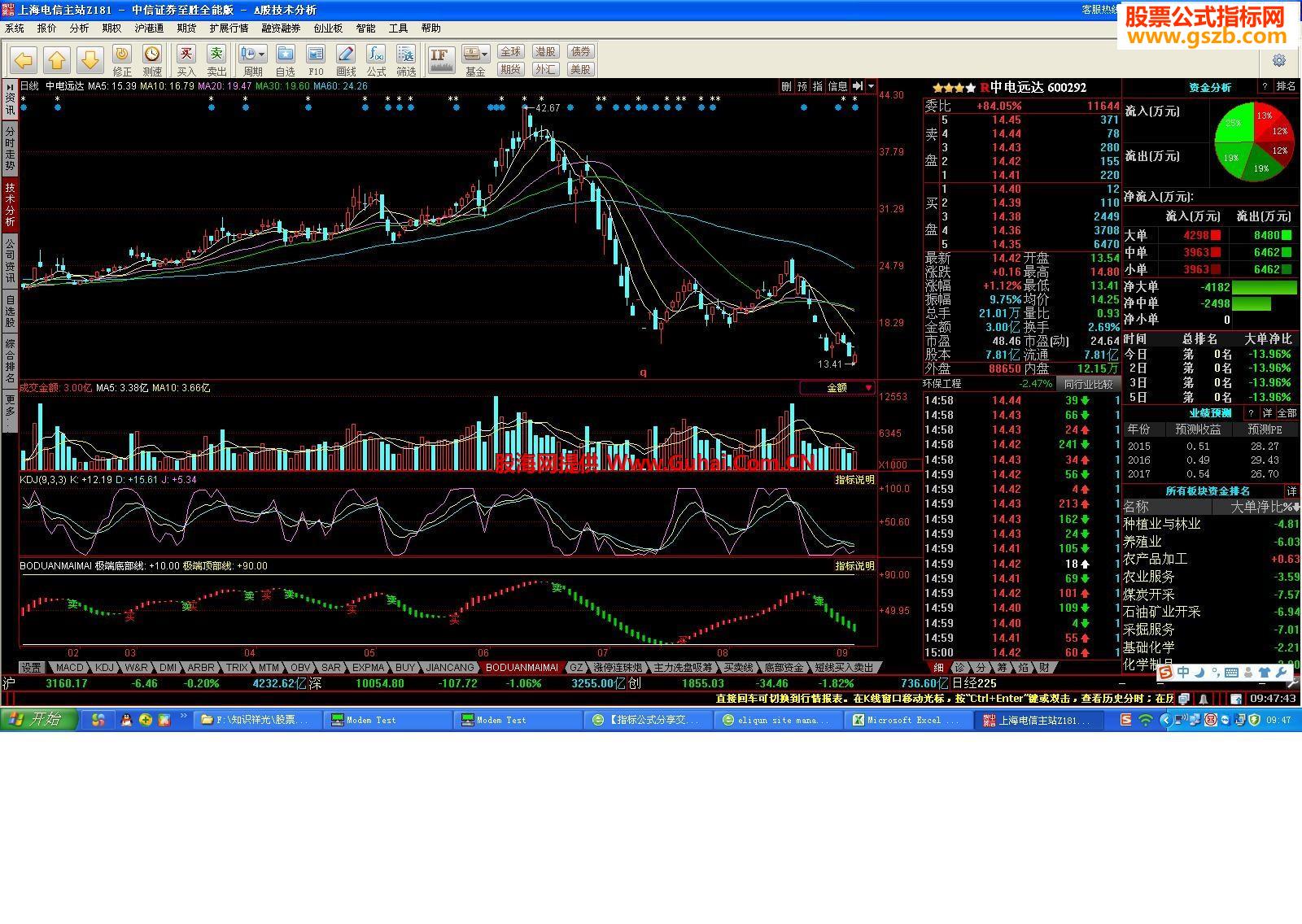The width and height of the screenshot is (1302, 924).
Task: Open the 公式 formula manager
Action: point(376,60)
